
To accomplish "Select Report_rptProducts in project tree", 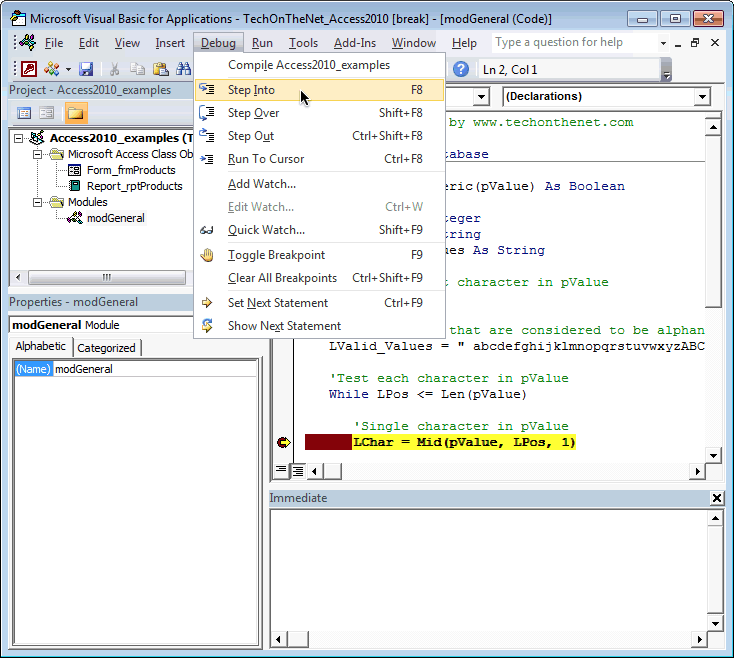I will 134,186.
